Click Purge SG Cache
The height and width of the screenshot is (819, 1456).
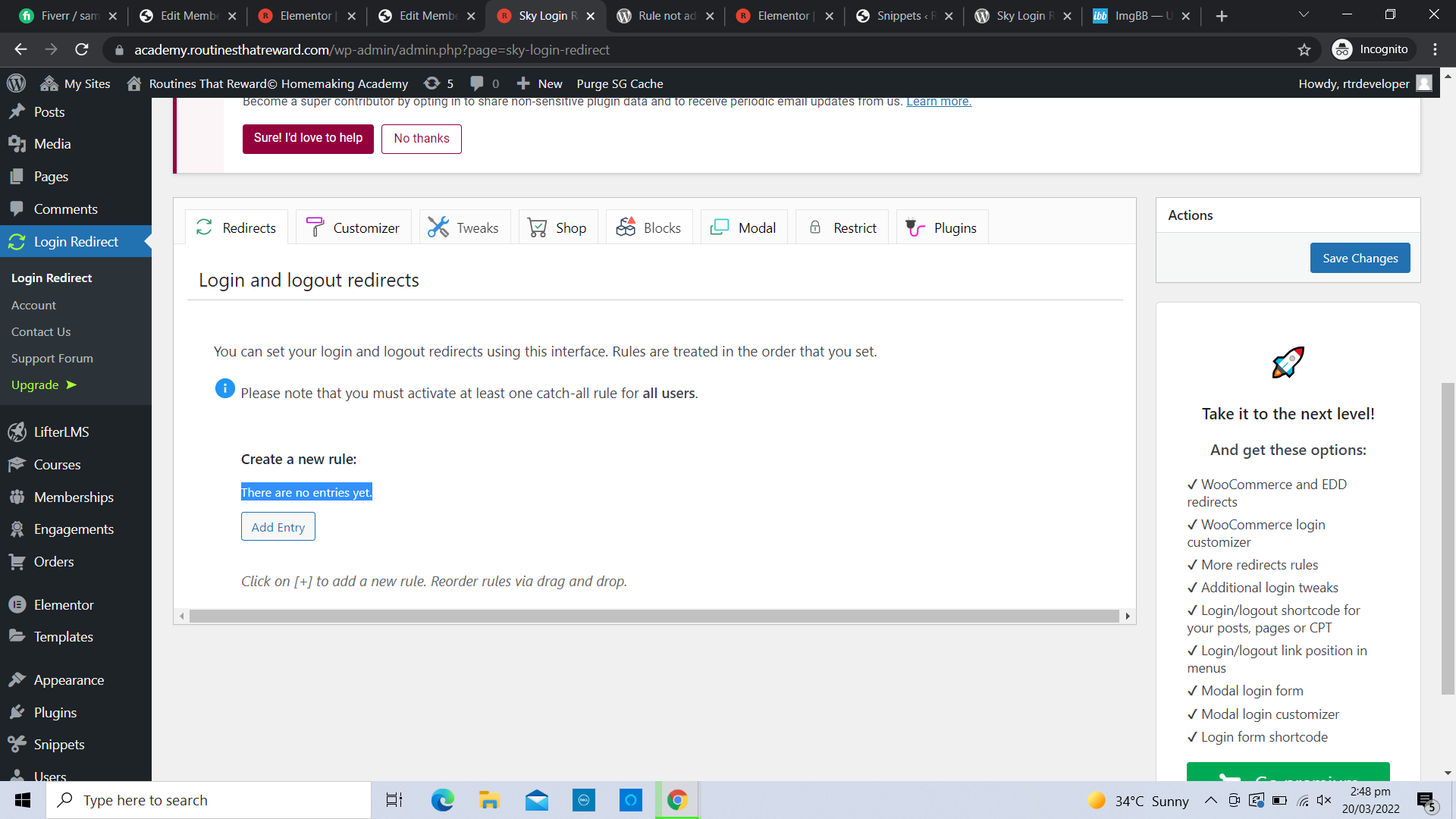pos(620,83)
